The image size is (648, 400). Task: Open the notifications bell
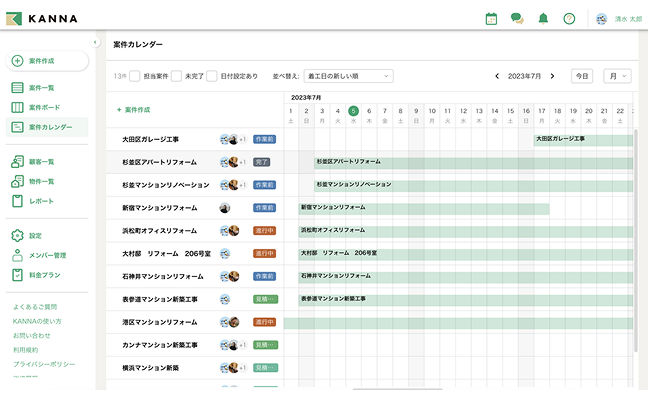click(x=543, y=19)
